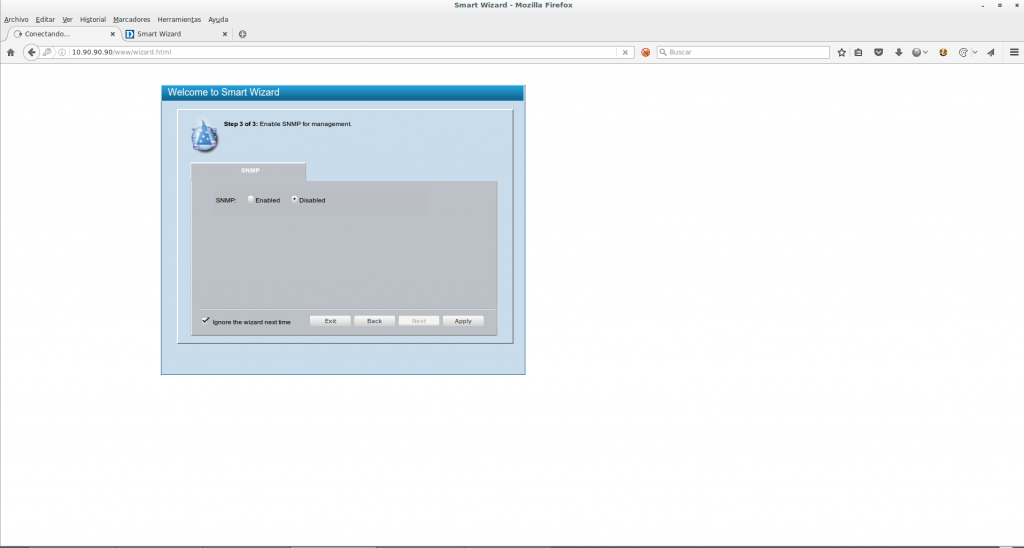Screen dimensions: 1024x548
Task: Select the SNMP Disabled radio button
Action: pos(295,200)
